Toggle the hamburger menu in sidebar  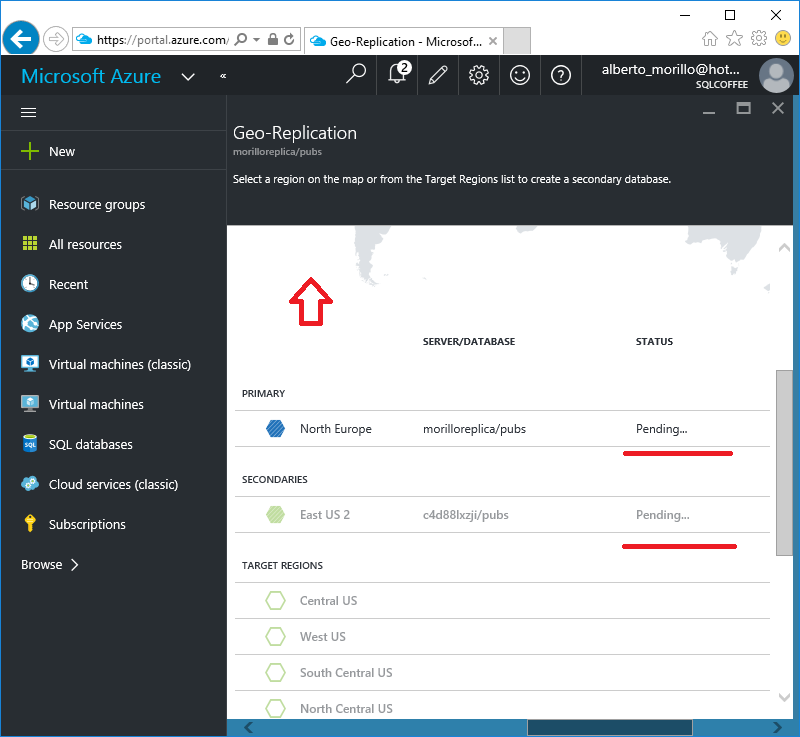pos(29,112)
